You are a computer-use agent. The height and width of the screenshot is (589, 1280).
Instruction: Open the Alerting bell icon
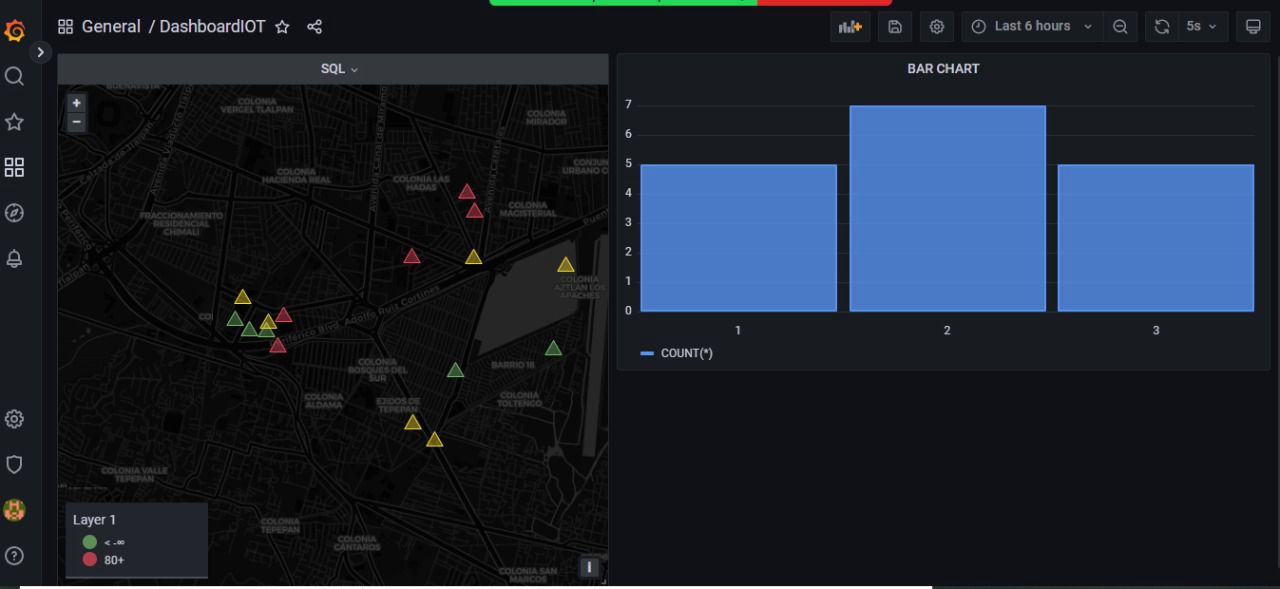(15, 258)
